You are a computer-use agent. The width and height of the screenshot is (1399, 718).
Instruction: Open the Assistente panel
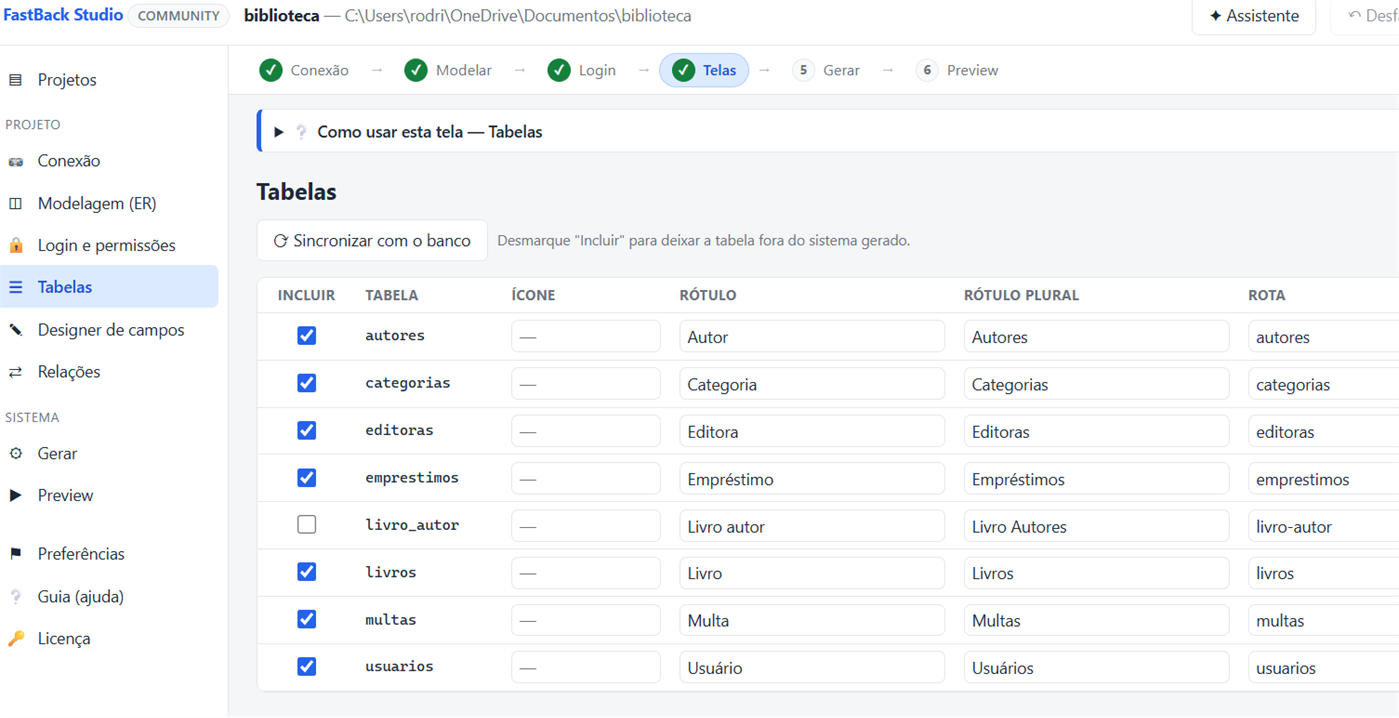(1254, 16)
